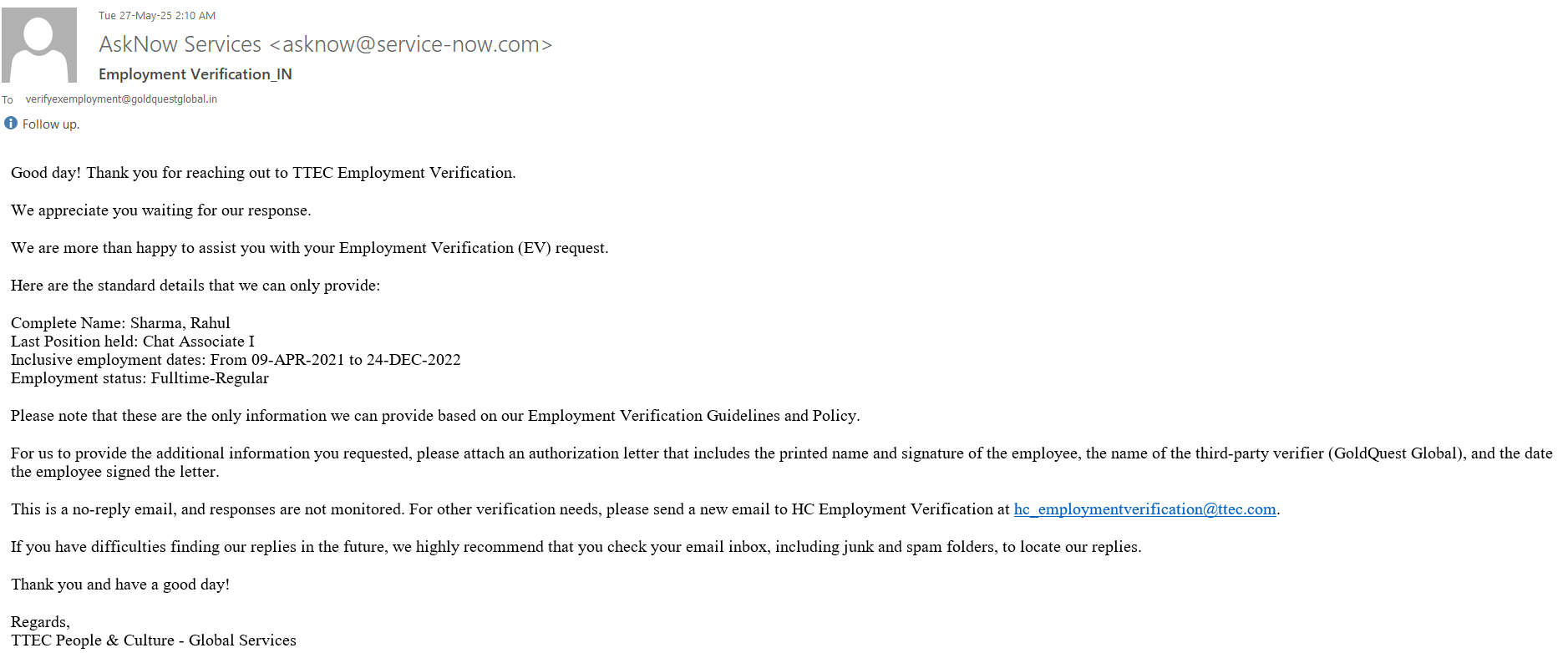Click the Good day greeting sentence

(263, 173)
